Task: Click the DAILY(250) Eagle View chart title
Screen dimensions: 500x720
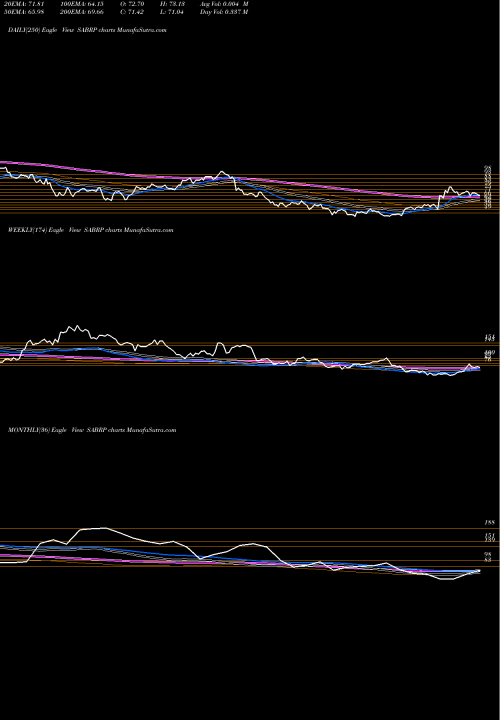Action: 87,30
